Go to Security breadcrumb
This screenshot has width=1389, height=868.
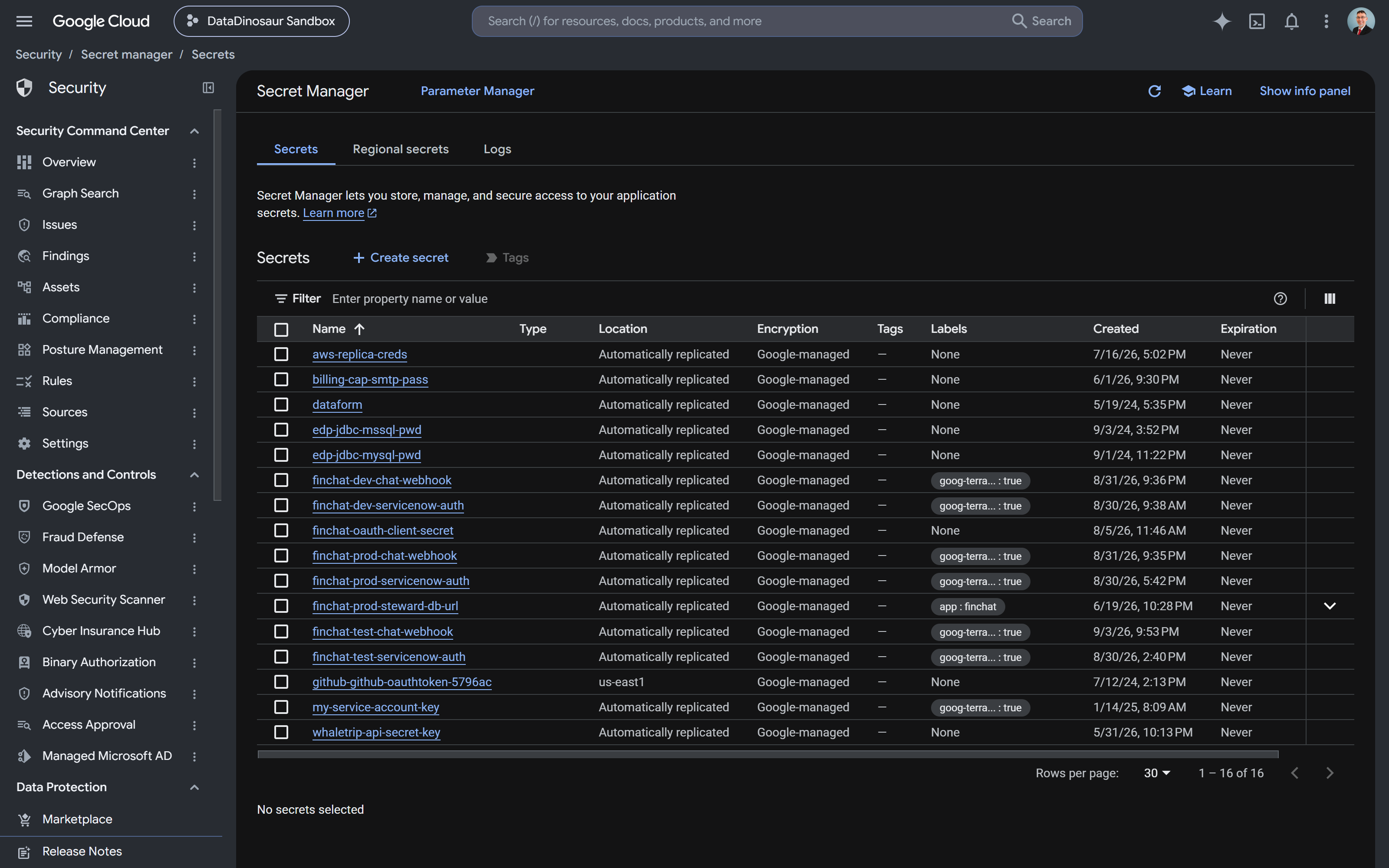(39, 55)
